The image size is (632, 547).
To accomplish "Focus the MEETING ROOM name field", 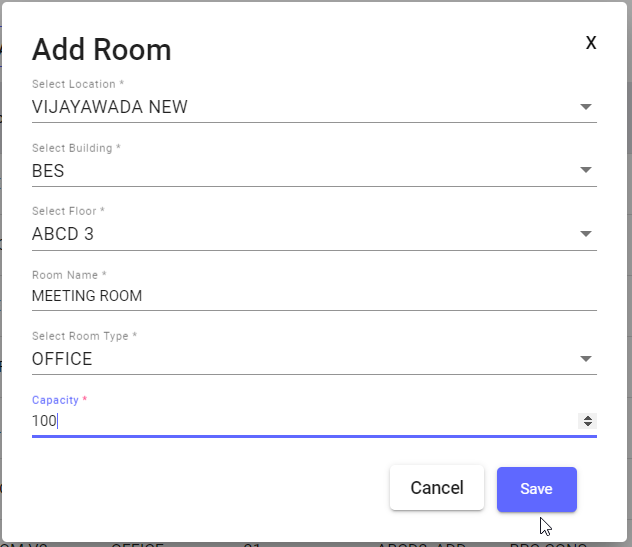I will [x=300, y=296].
